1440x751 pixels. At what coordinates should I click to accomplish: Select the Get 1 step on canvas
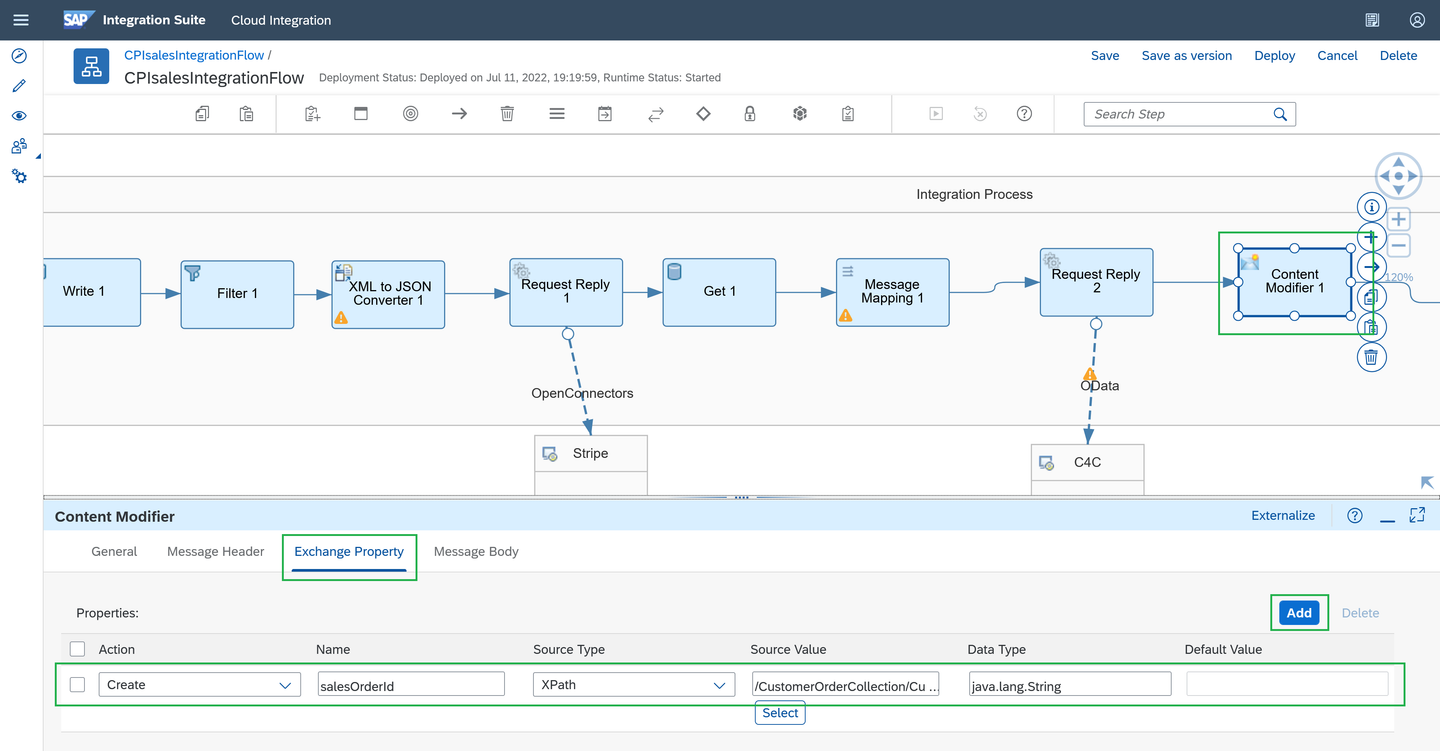(719, 292)
